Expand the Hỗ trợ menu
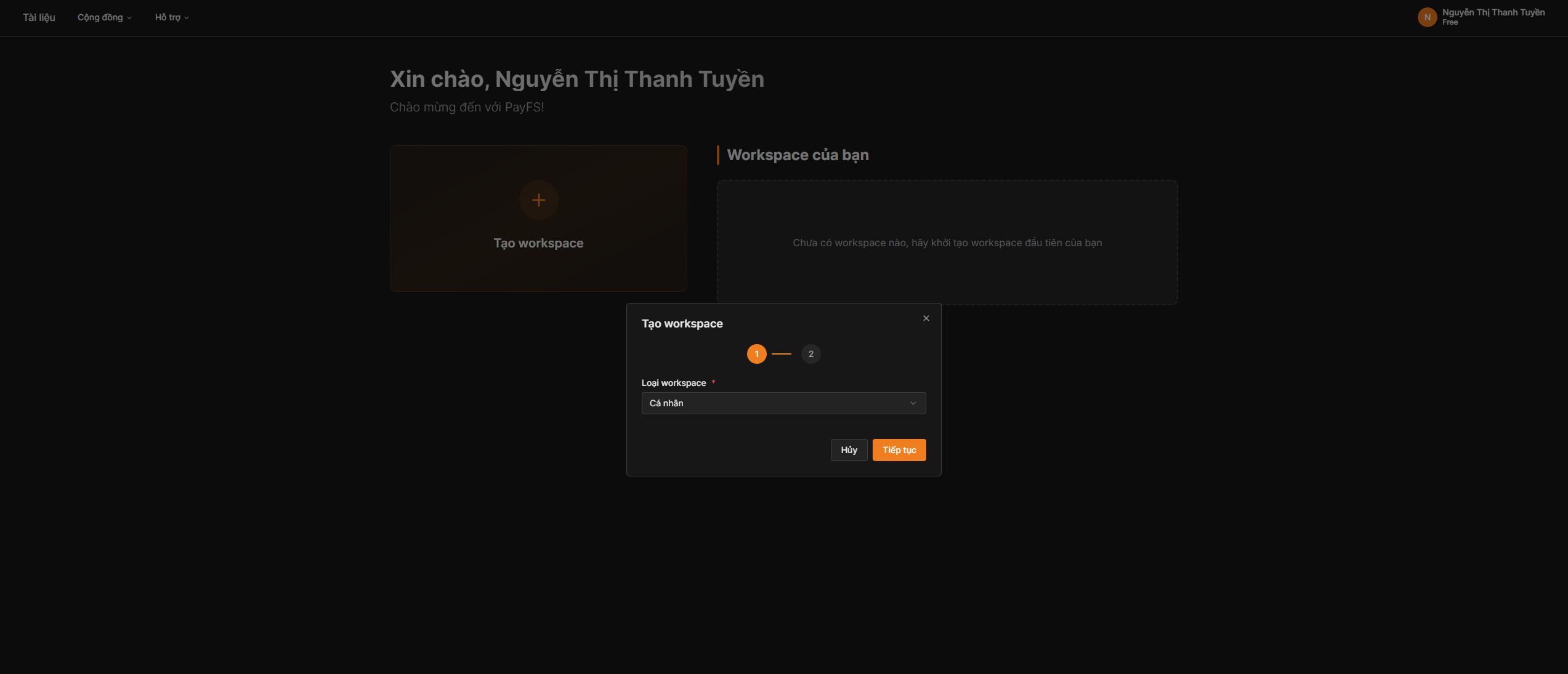The width and height of the screenshot is (1568, 674). (x=168, y=17)
